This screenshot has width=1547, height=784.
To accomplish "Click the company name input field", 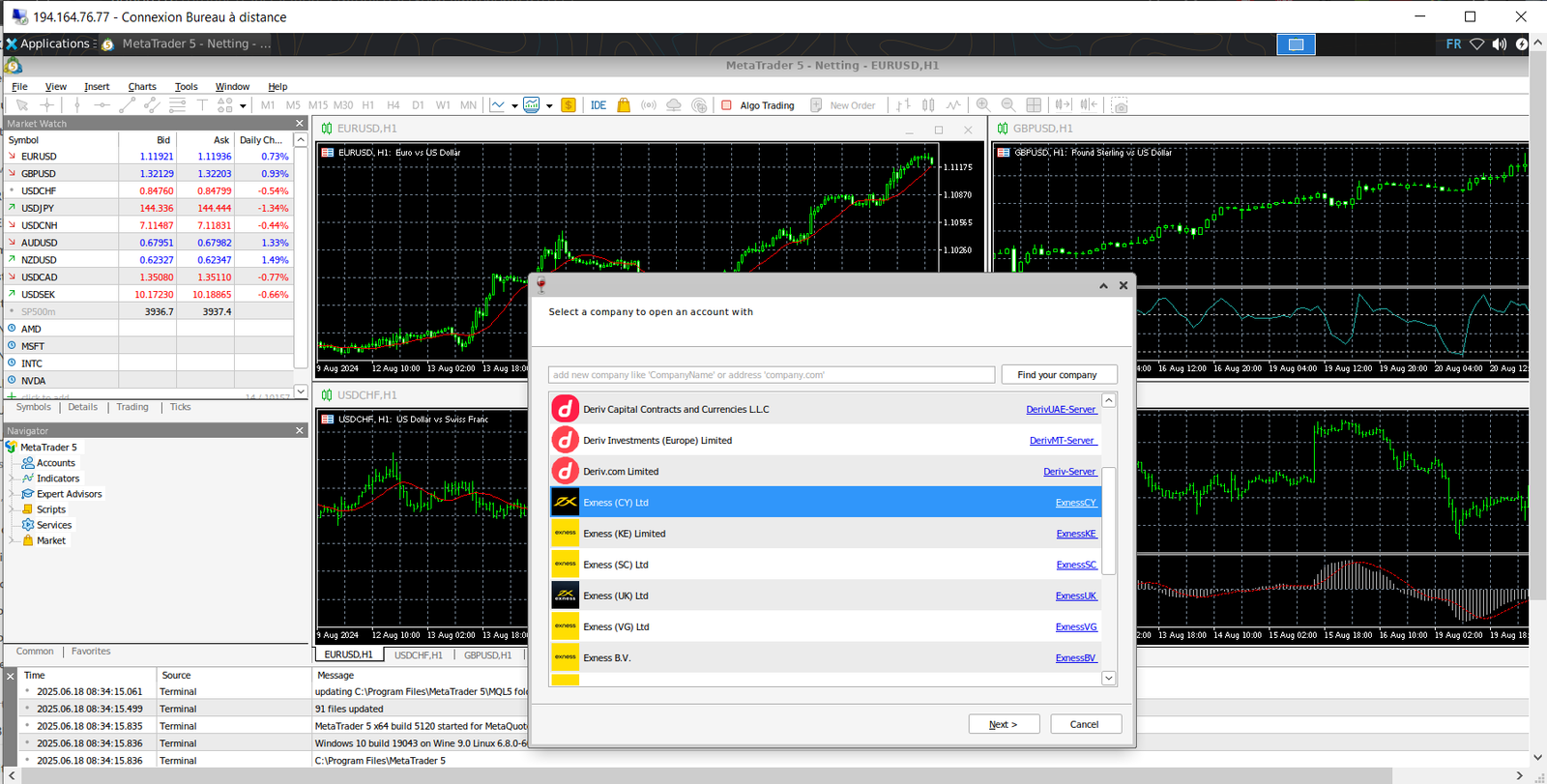I will tap(772, 375).
